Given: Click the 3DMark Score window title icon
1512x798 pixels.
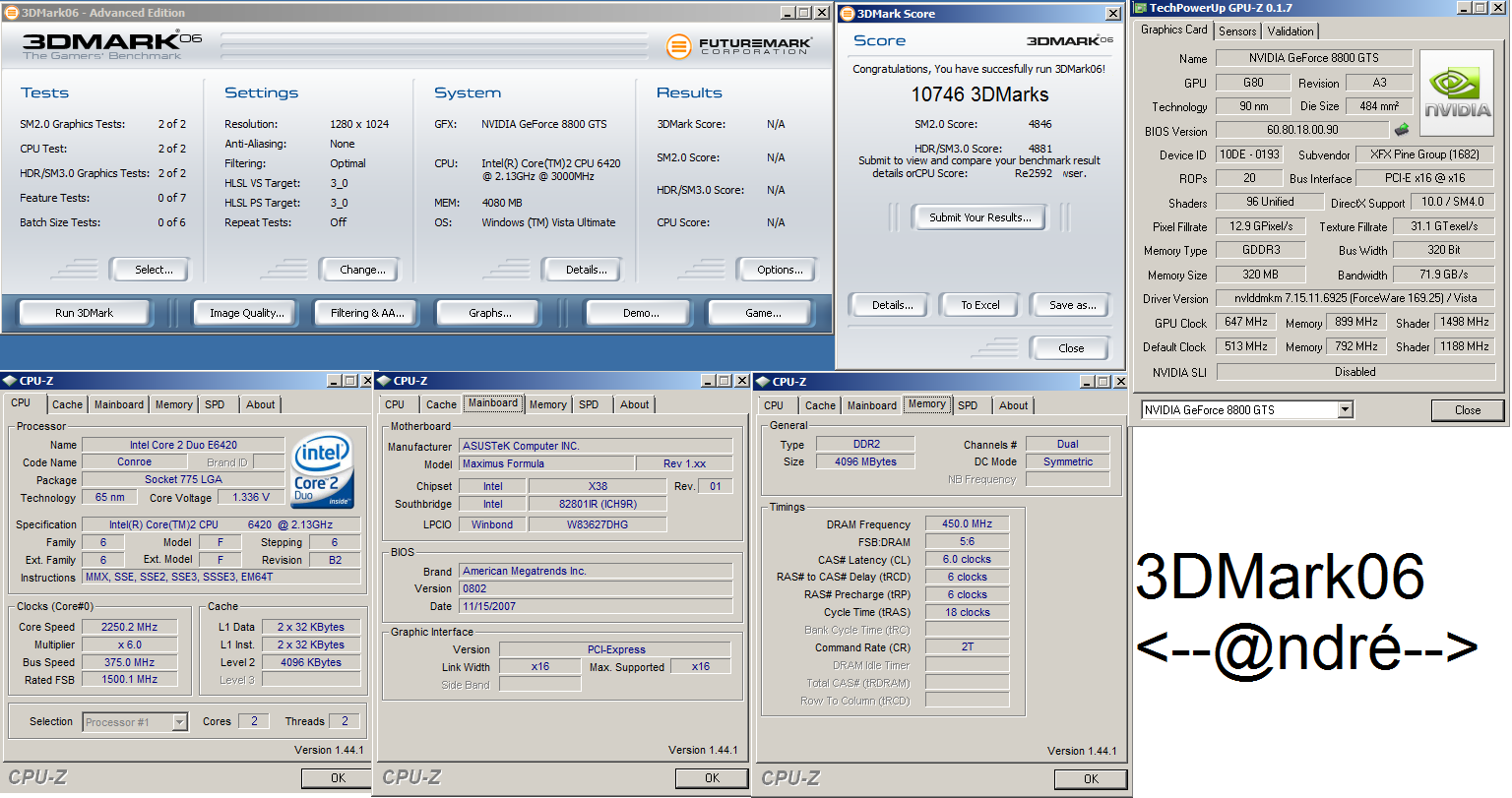Looking at the screenshot, I should (847, 14).
